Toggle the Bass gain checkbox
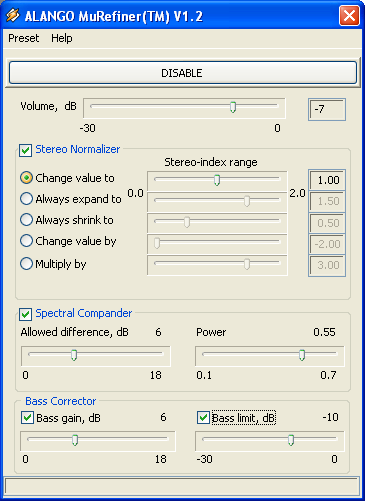Image resolution: width=365 pixels, height=501 pixels. tap(27, 418)
